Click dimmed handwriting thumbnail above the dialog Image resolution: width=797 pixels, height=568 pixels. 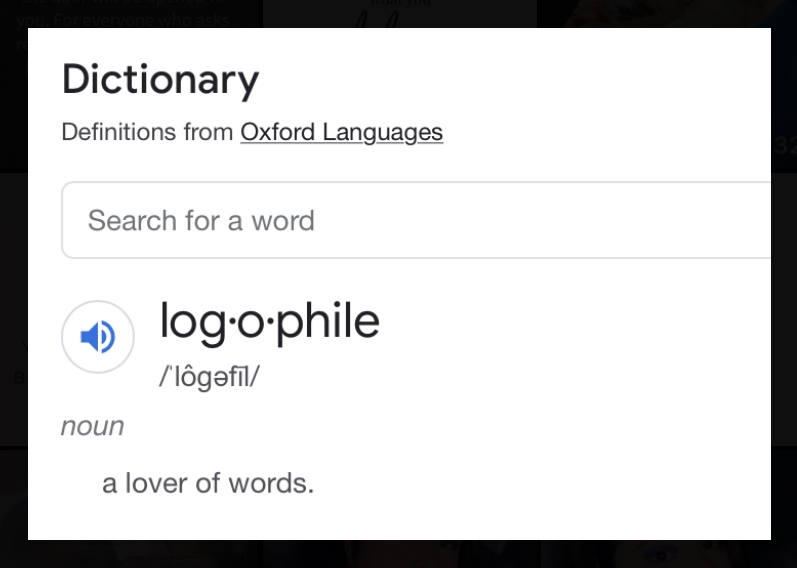400,13
